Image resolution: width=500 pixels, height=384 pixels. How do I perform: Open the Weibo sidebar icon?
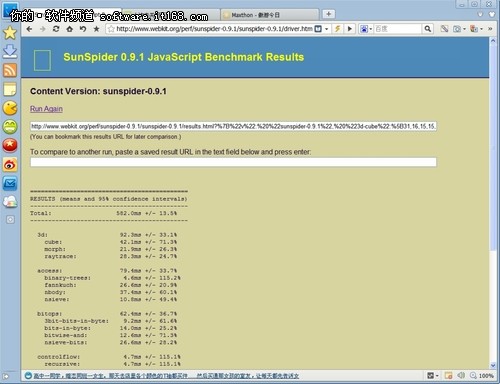pos(10,164)
